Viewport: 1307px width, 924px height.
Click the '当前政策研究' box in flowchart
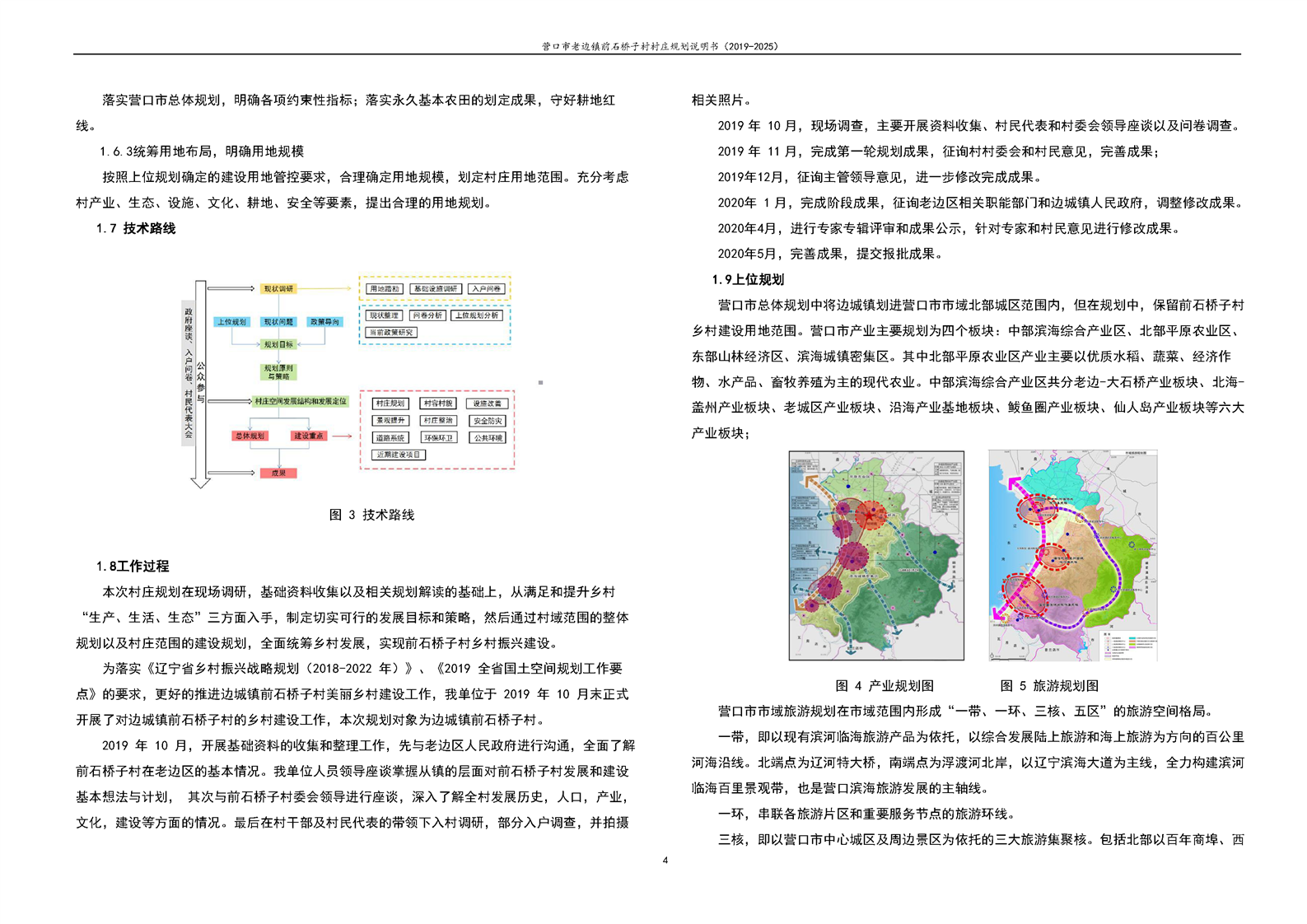[x=391, y=333]
